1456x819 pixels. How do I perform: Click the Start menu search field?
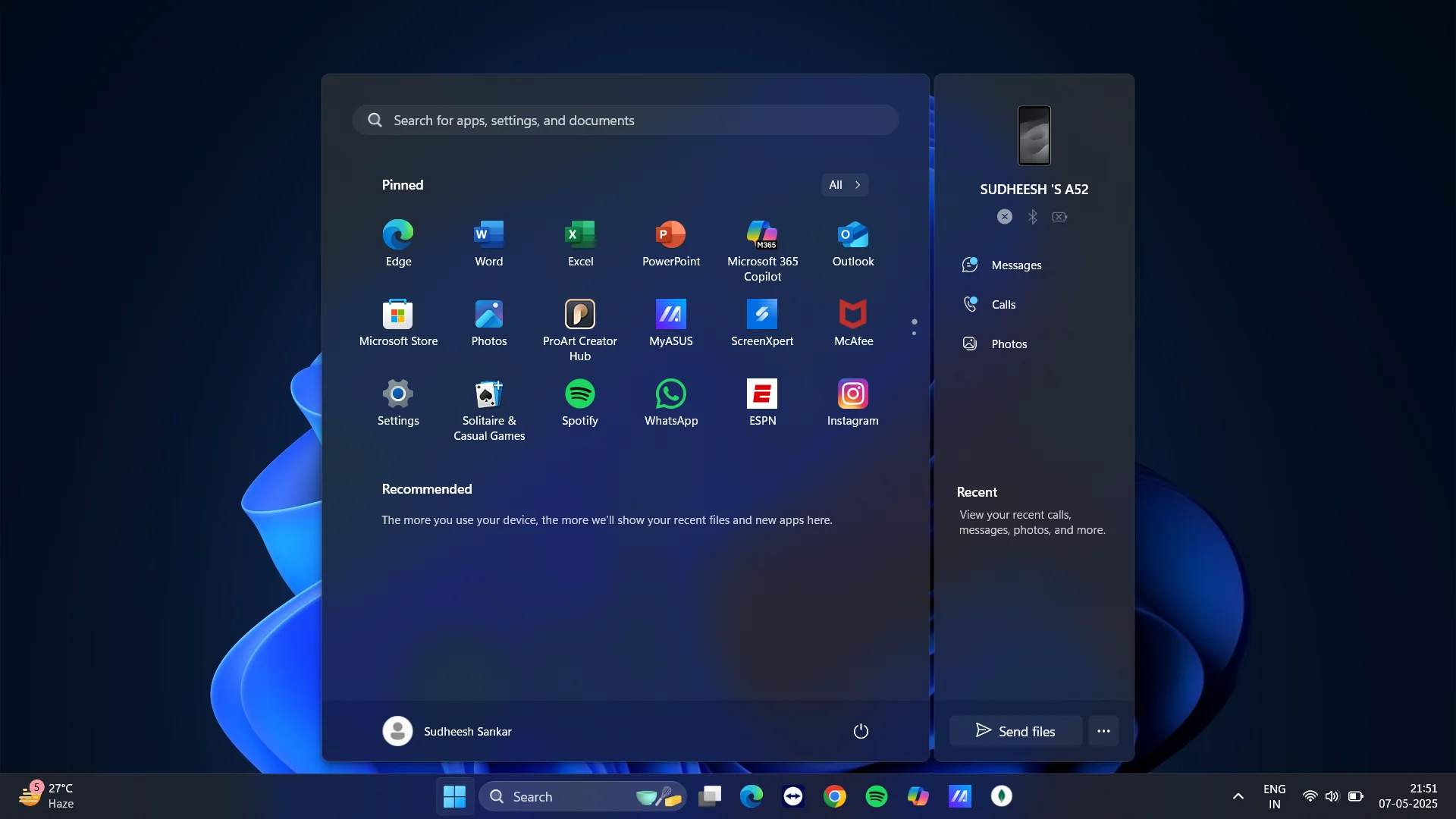point(626,121)
